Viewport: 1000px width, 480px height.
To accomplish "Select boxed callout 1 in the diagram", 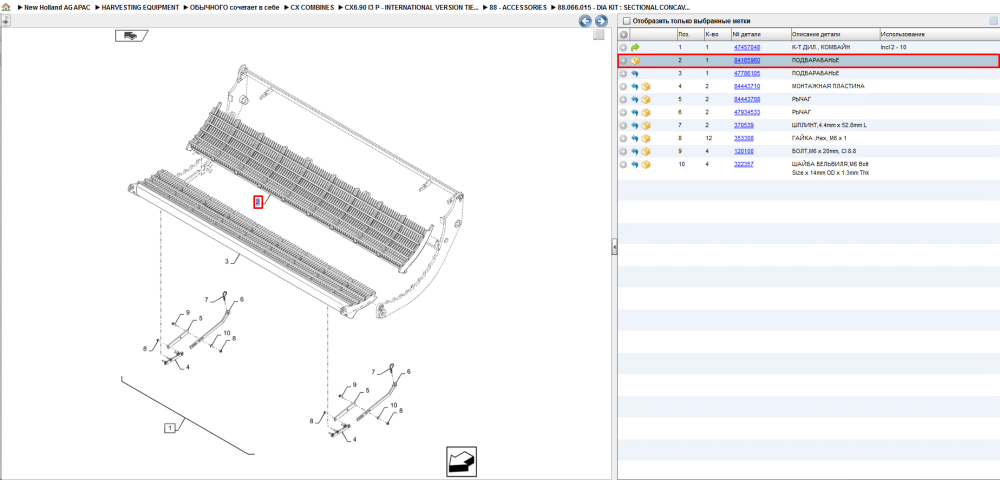I will click(x=169, y=428).
